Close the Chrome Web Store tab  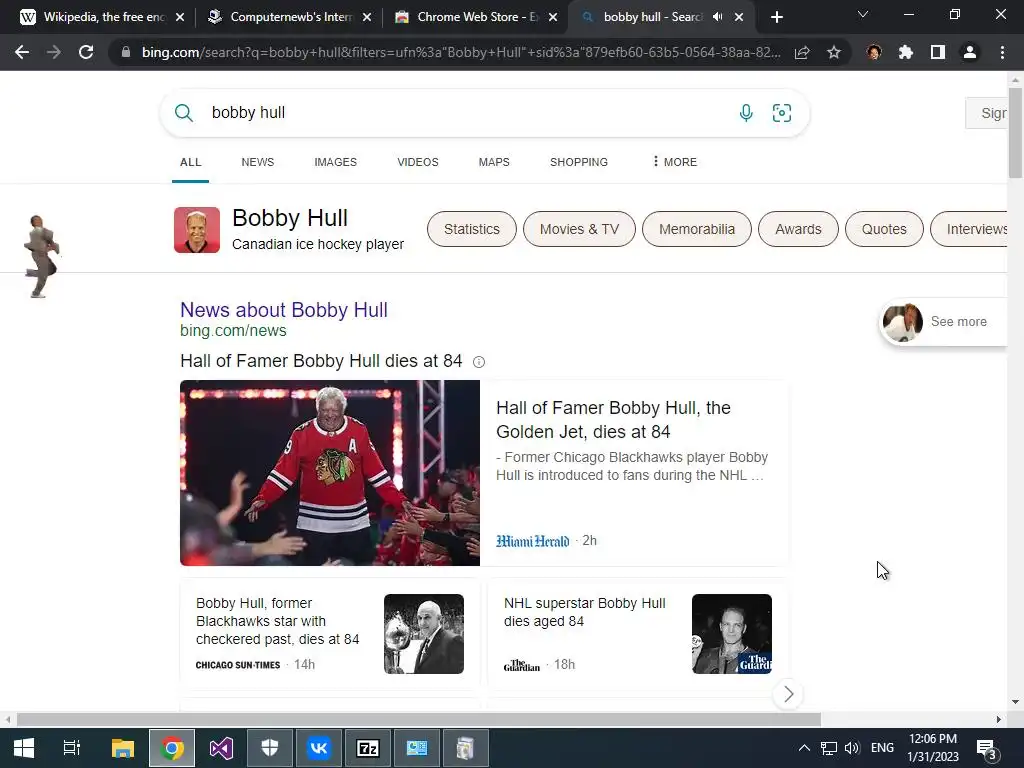tap(553, 17)
